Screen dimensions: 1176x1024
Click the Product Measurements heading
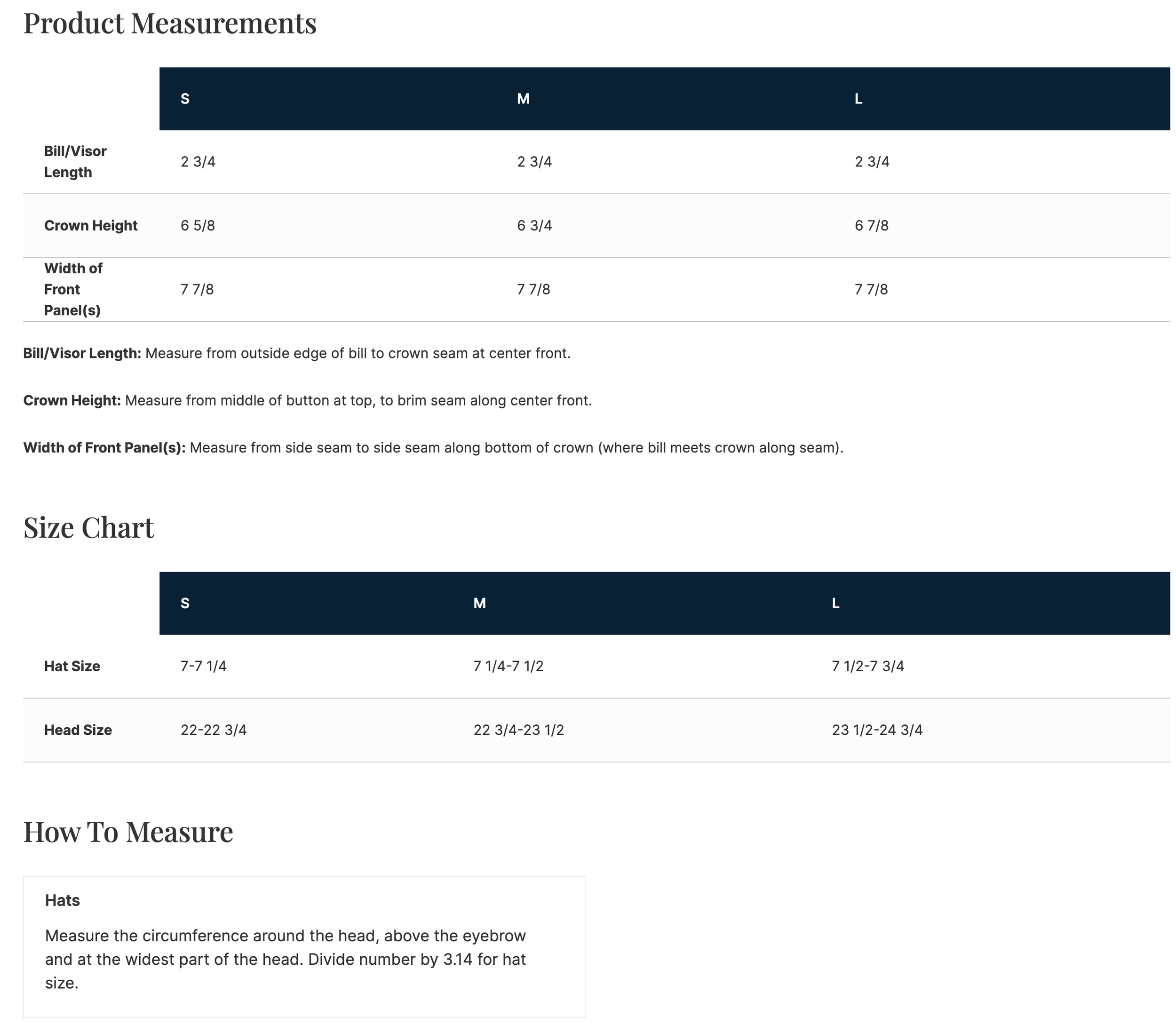tap(170, 24)
